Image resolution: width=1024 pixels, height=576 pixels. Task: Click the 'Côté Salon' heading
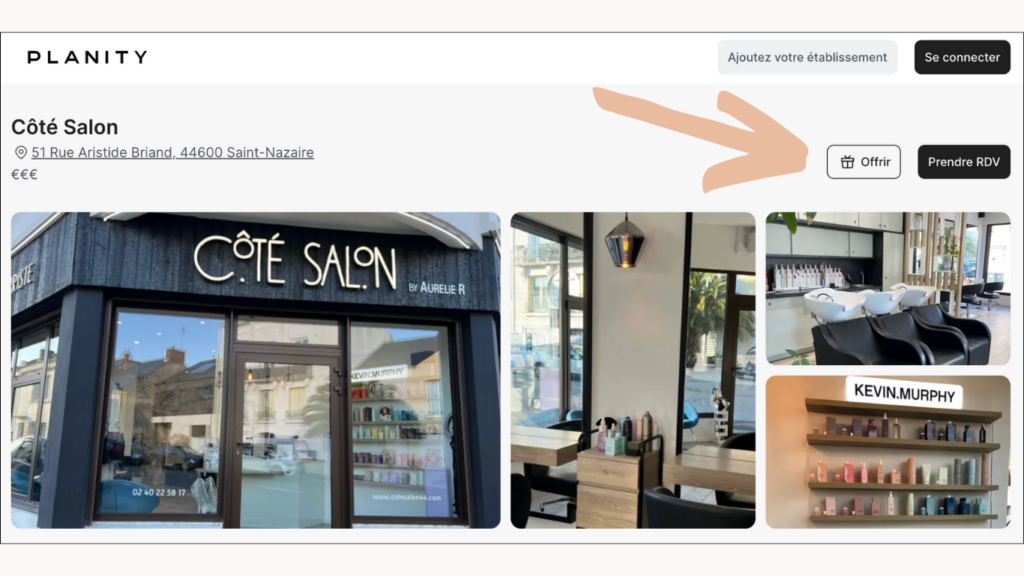[65, 127]
